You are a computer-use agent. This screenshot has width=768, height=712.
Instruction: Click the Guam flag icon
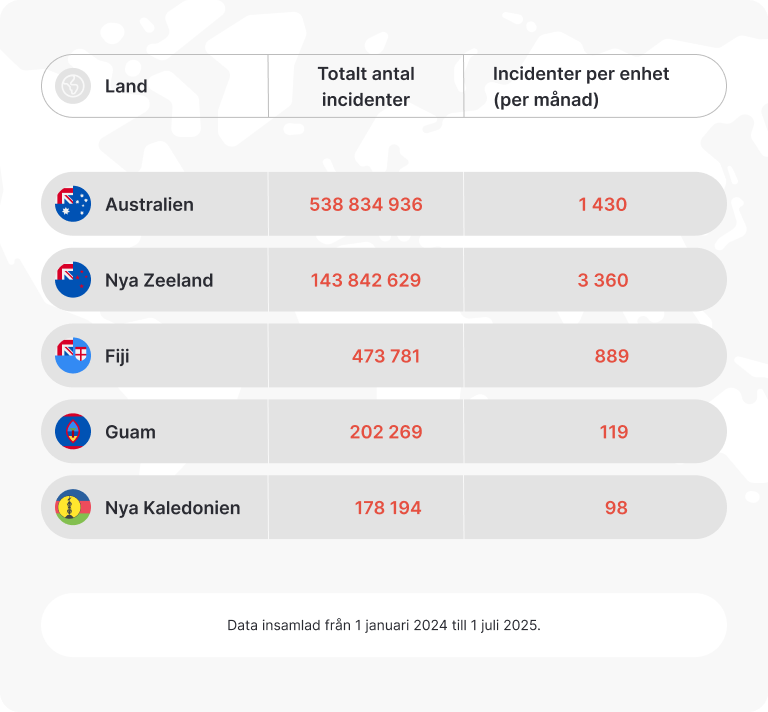pyautogui.click(x=73, y=432)
